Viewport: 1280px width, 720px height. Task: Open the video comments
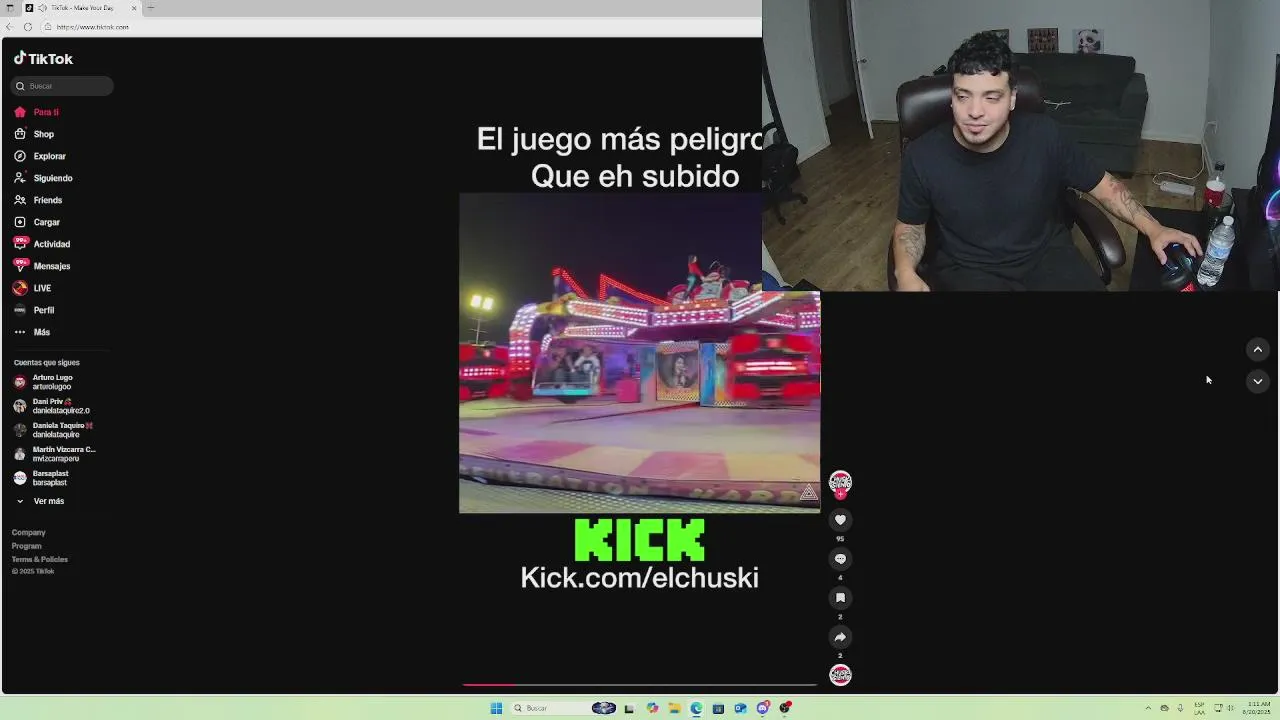(840, 559)
